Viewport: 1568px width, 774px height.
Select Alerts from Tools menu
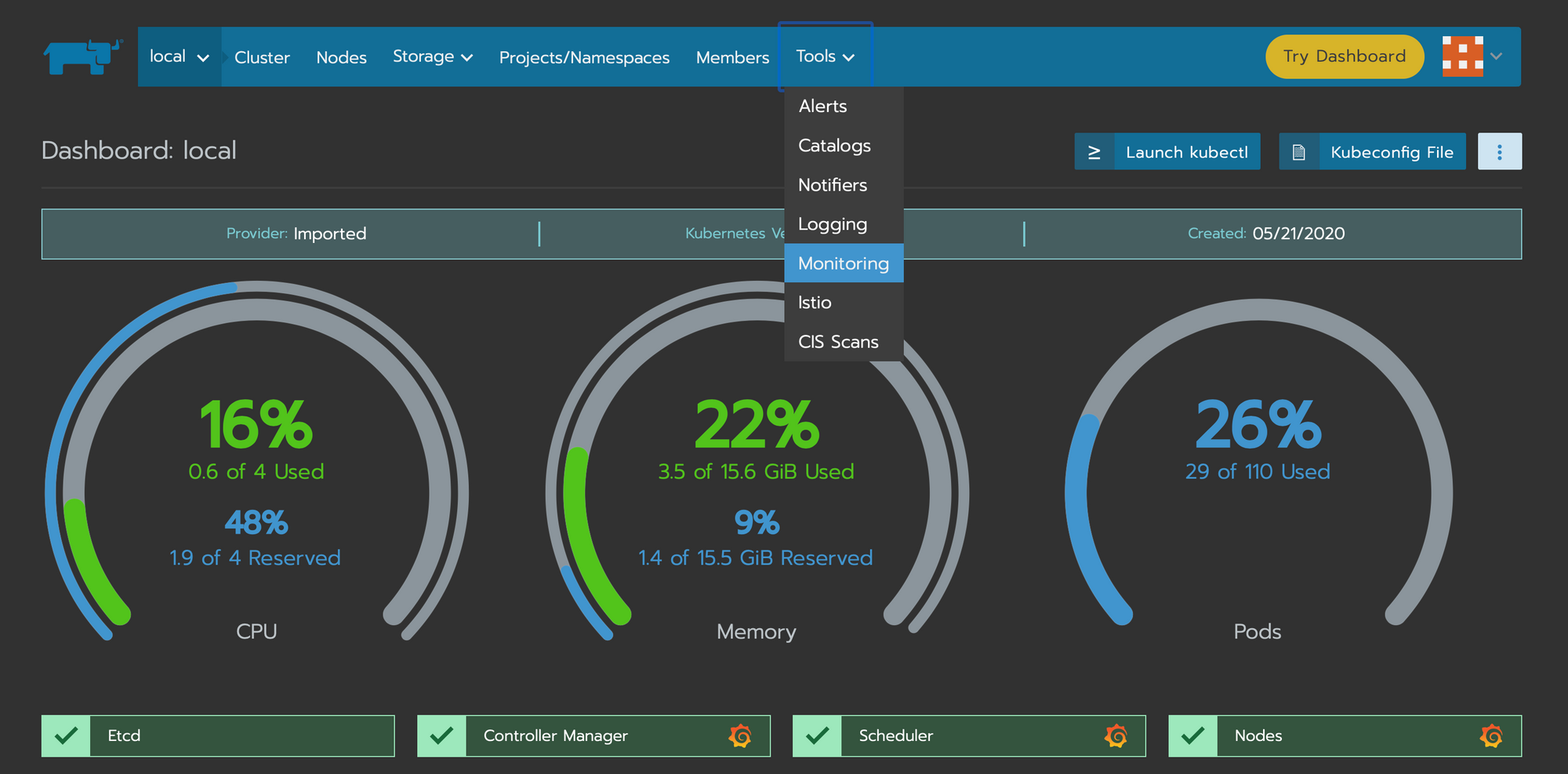(x=844, y=106)
